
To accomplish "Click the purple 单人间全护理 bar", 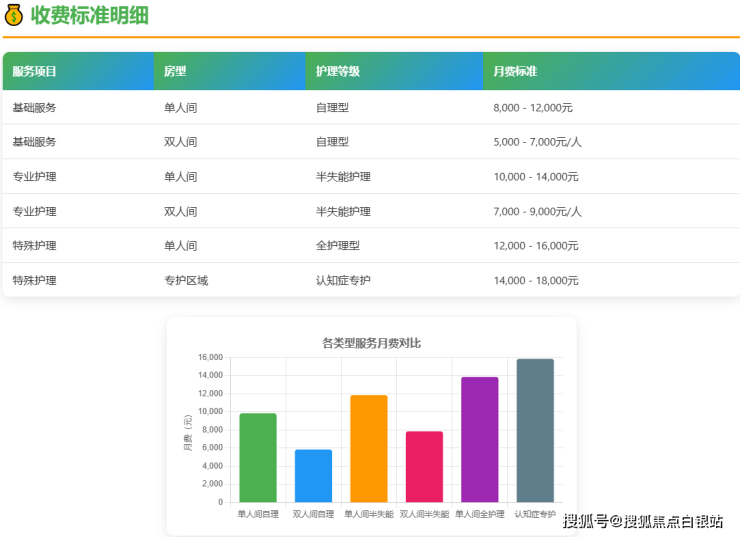I will 480,440.
